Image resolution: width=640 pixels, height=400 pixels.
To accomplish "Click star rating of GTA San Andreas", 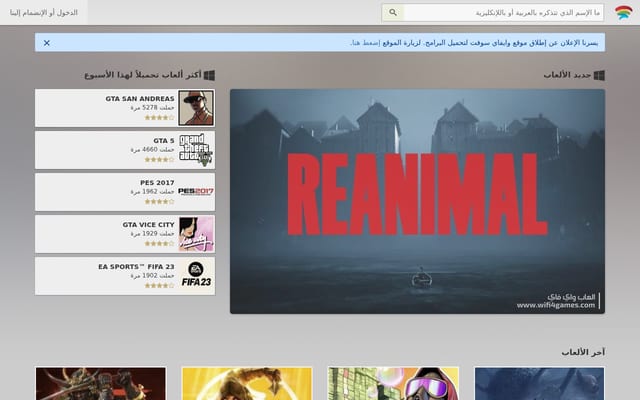I will coord(159,118).
